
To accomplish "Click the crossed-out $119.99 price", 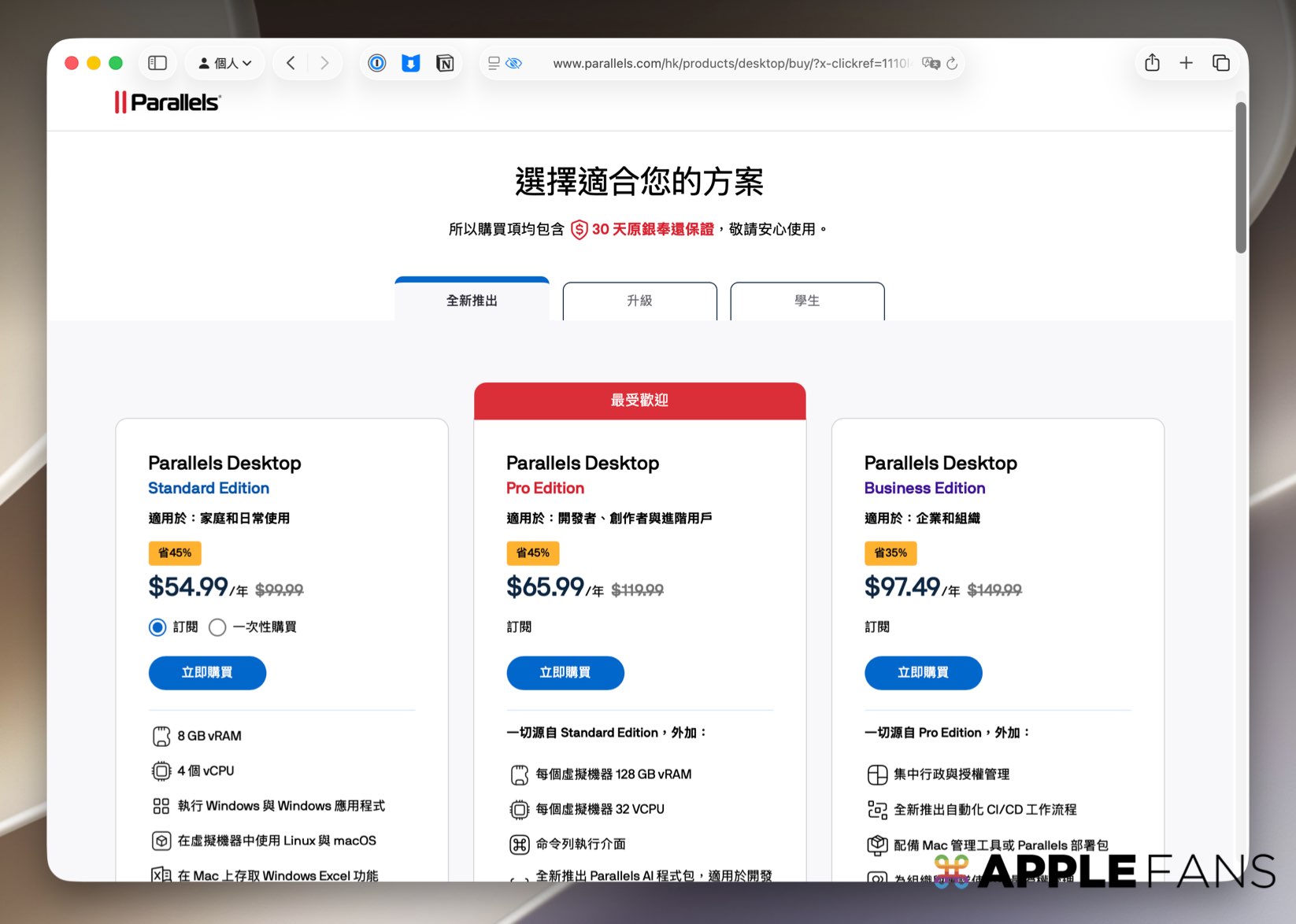I will 638,590.
